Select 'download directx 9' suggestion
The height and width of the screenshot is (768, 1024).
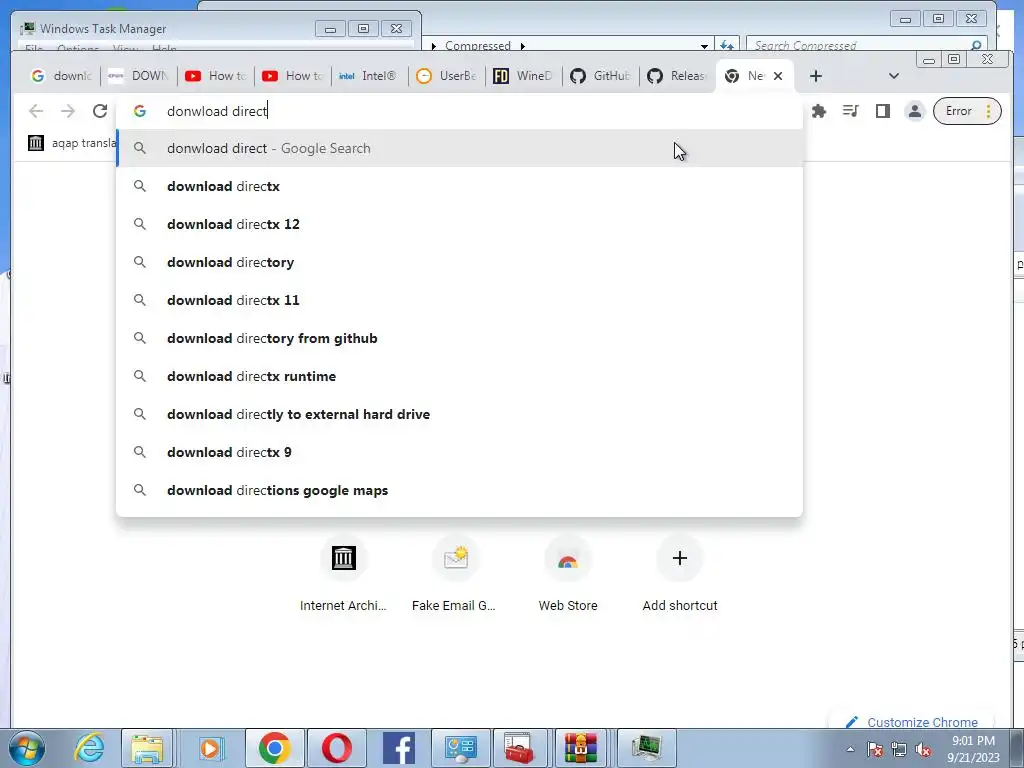tap(459, 452)
